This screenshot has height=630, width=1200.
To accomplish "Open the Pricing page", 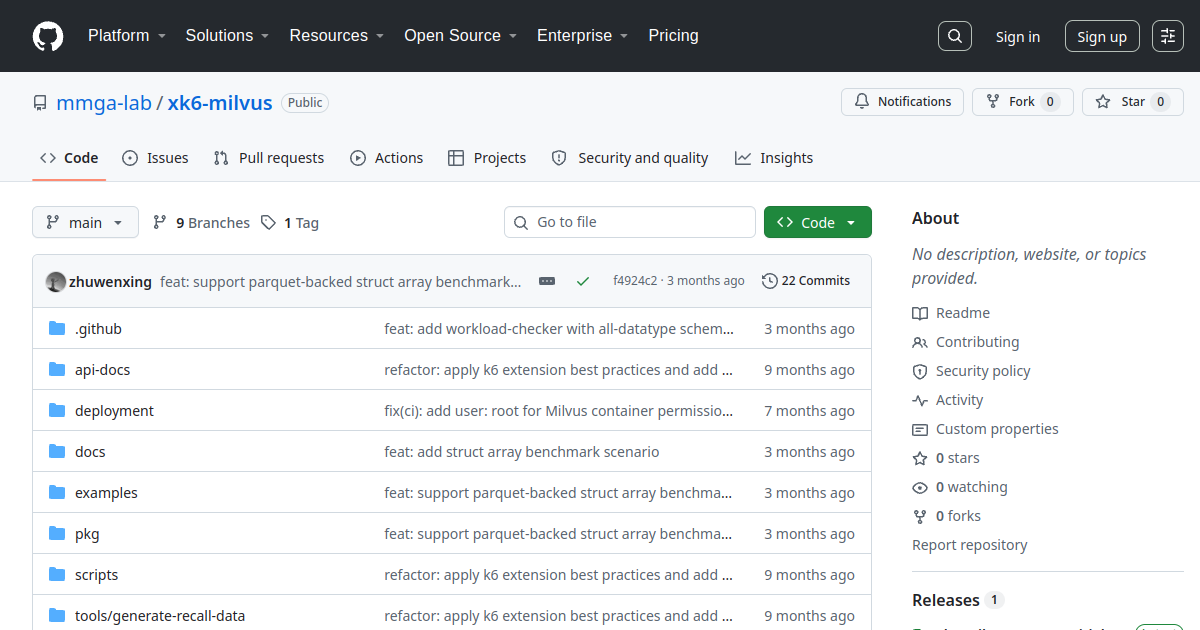I will click(673, 36).
